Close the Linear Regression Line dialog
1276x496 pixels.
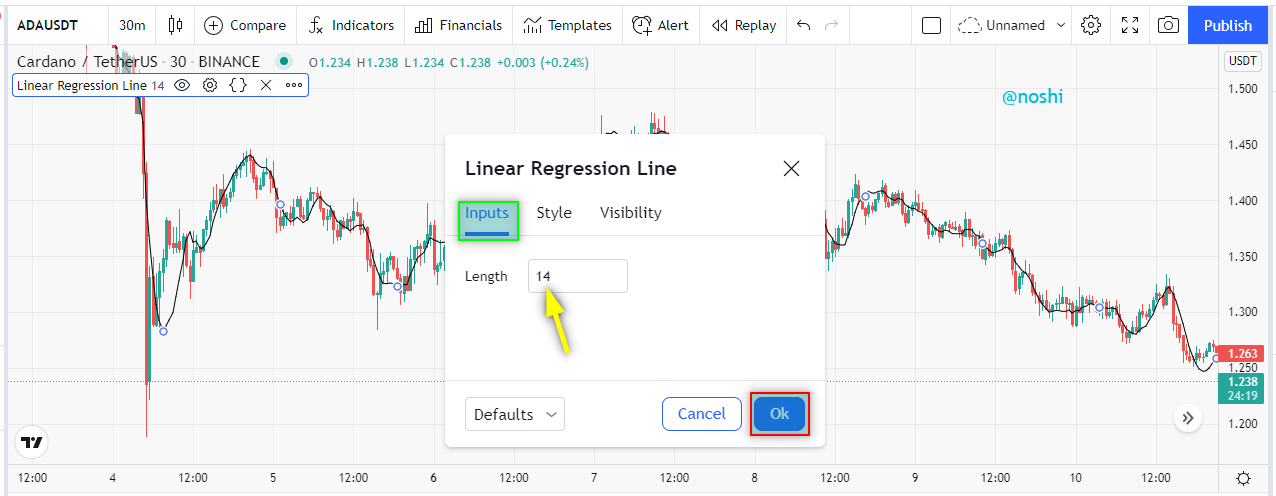click(x=791, y=168)
